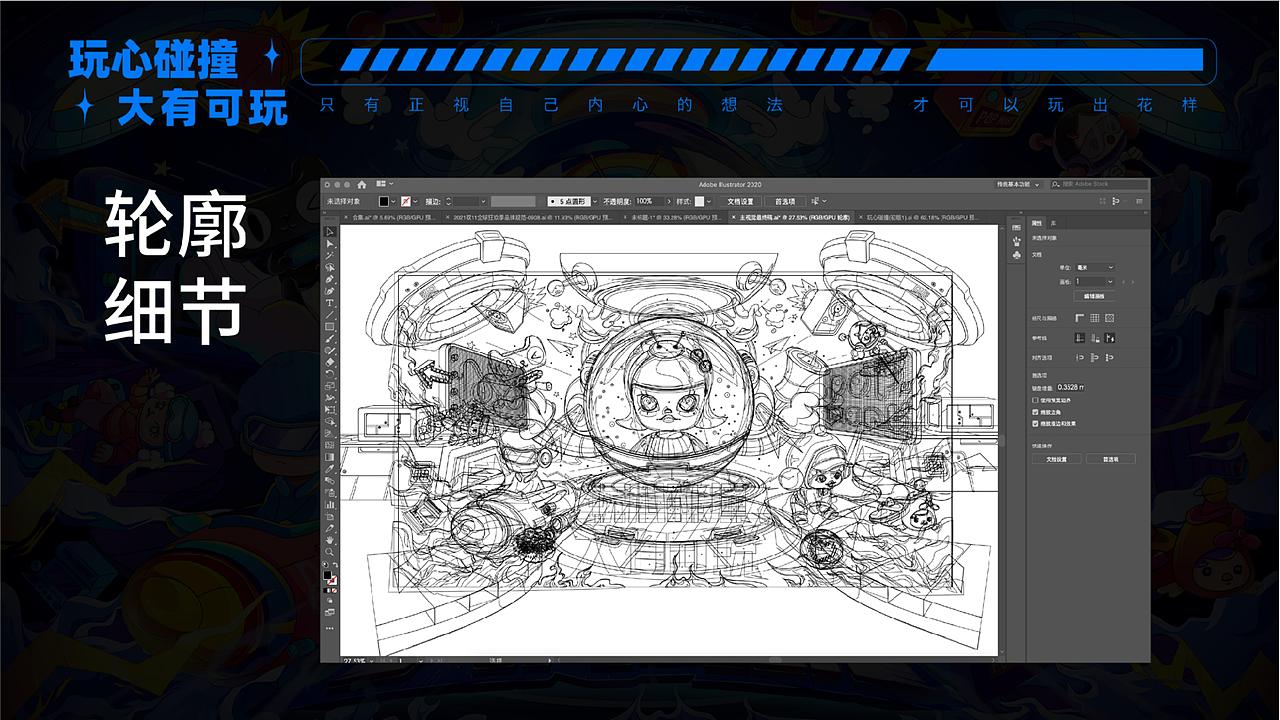Click the control bar stroke none swatch
Screen dimensions: 1280x720
[405, 201]
